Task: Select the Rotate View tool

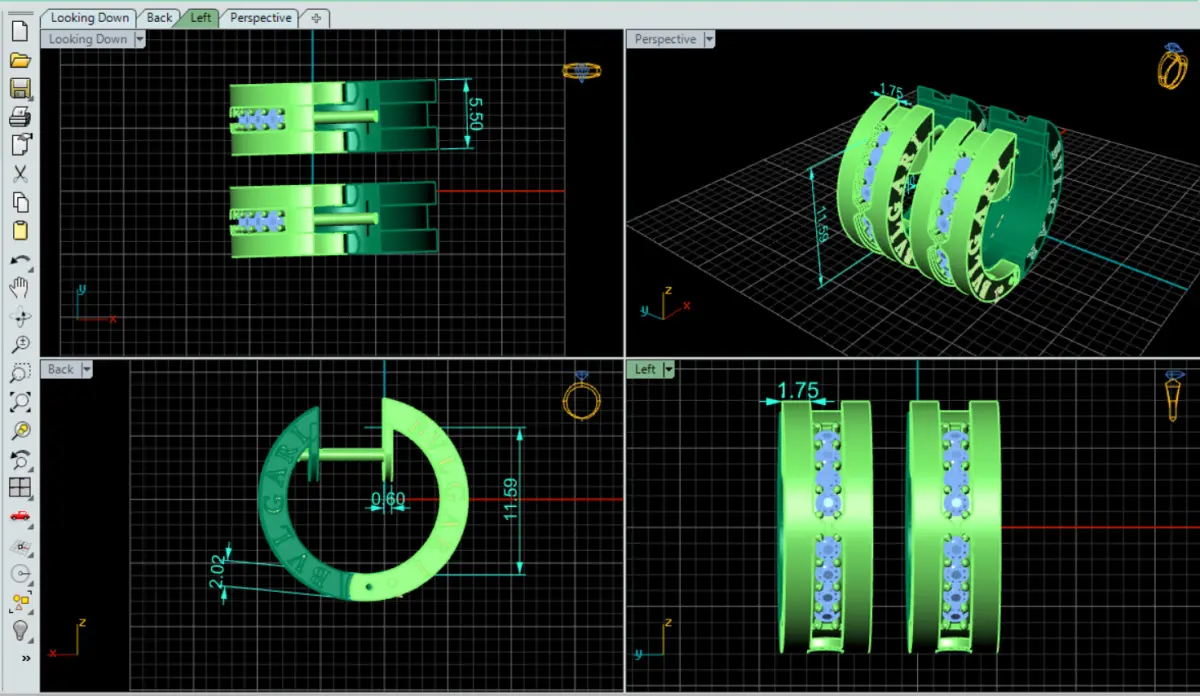Action: point(19,317)
